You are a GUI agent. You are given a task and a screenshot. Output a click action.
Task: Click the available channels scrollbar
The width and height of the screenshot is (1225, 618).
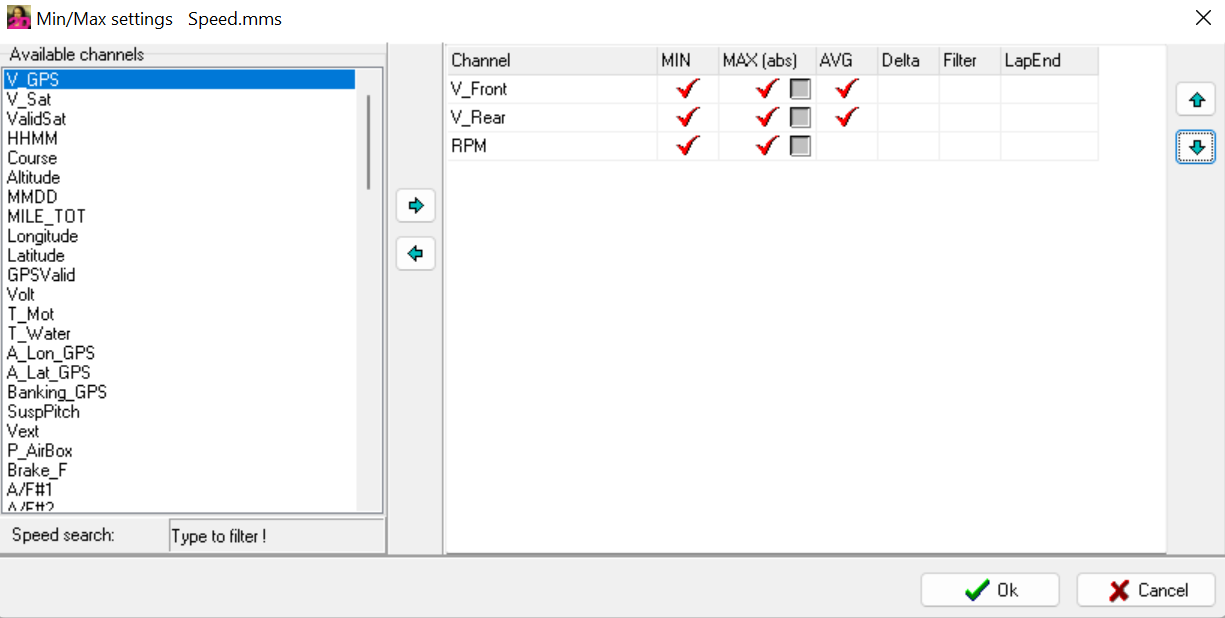point(368,142)
